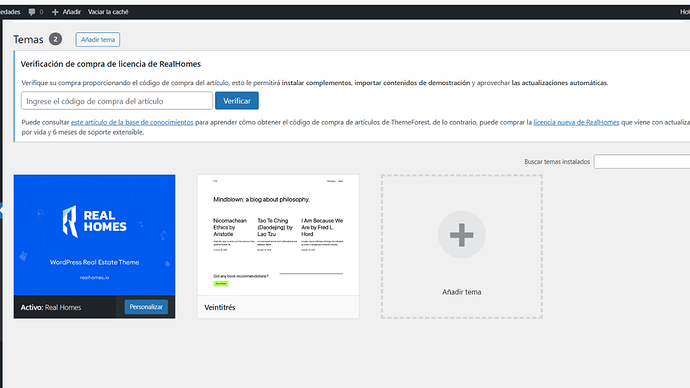Select Vaciar la caché in top bar
Image resolution: width=690 pixels, height=388 pixels.
pos(108,12)
